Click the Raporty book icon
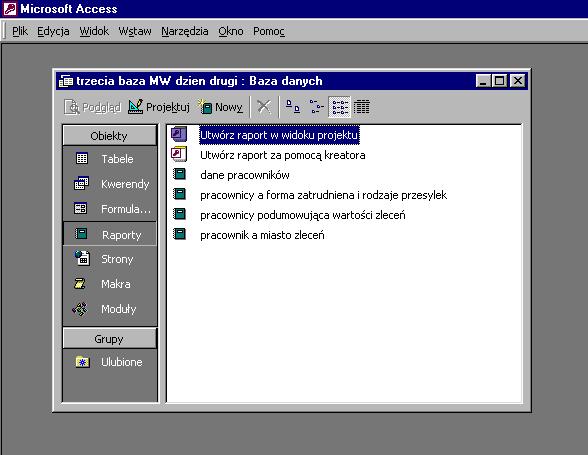Image resolution: width=588 pixels, height=455 pixels. click(81, 234)
